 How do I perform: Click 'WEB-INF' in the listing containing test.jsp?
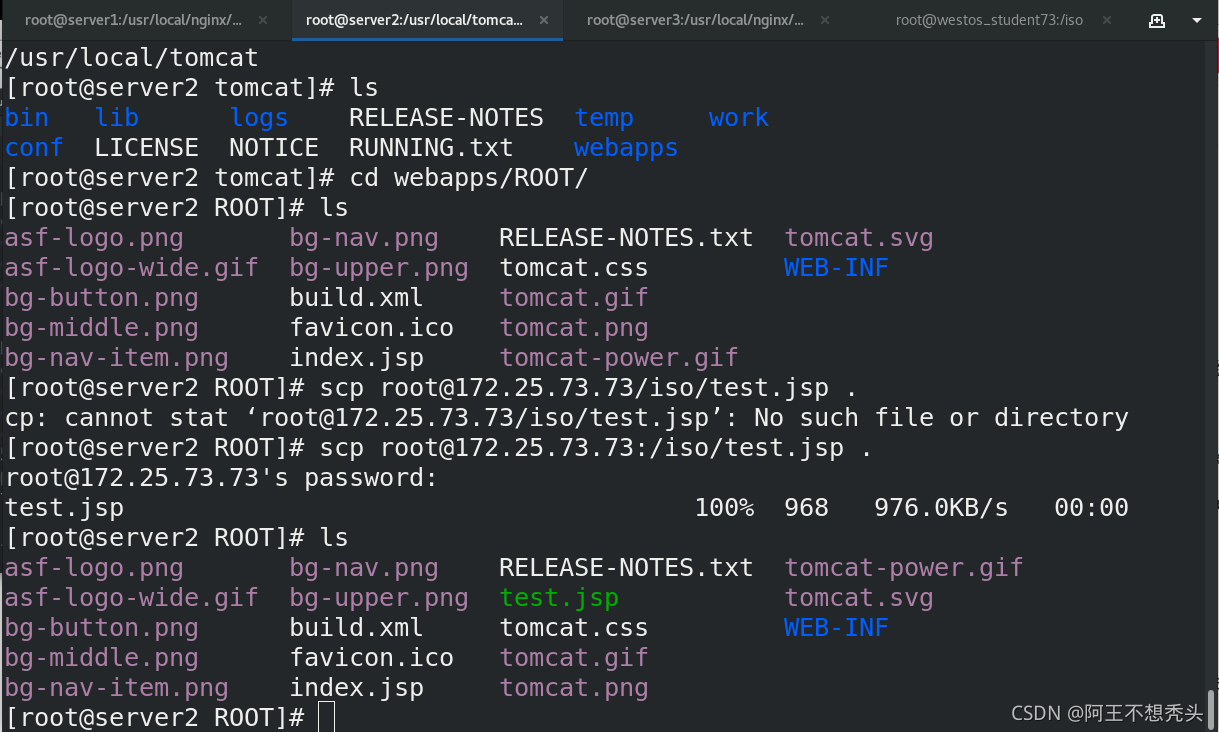837,628
